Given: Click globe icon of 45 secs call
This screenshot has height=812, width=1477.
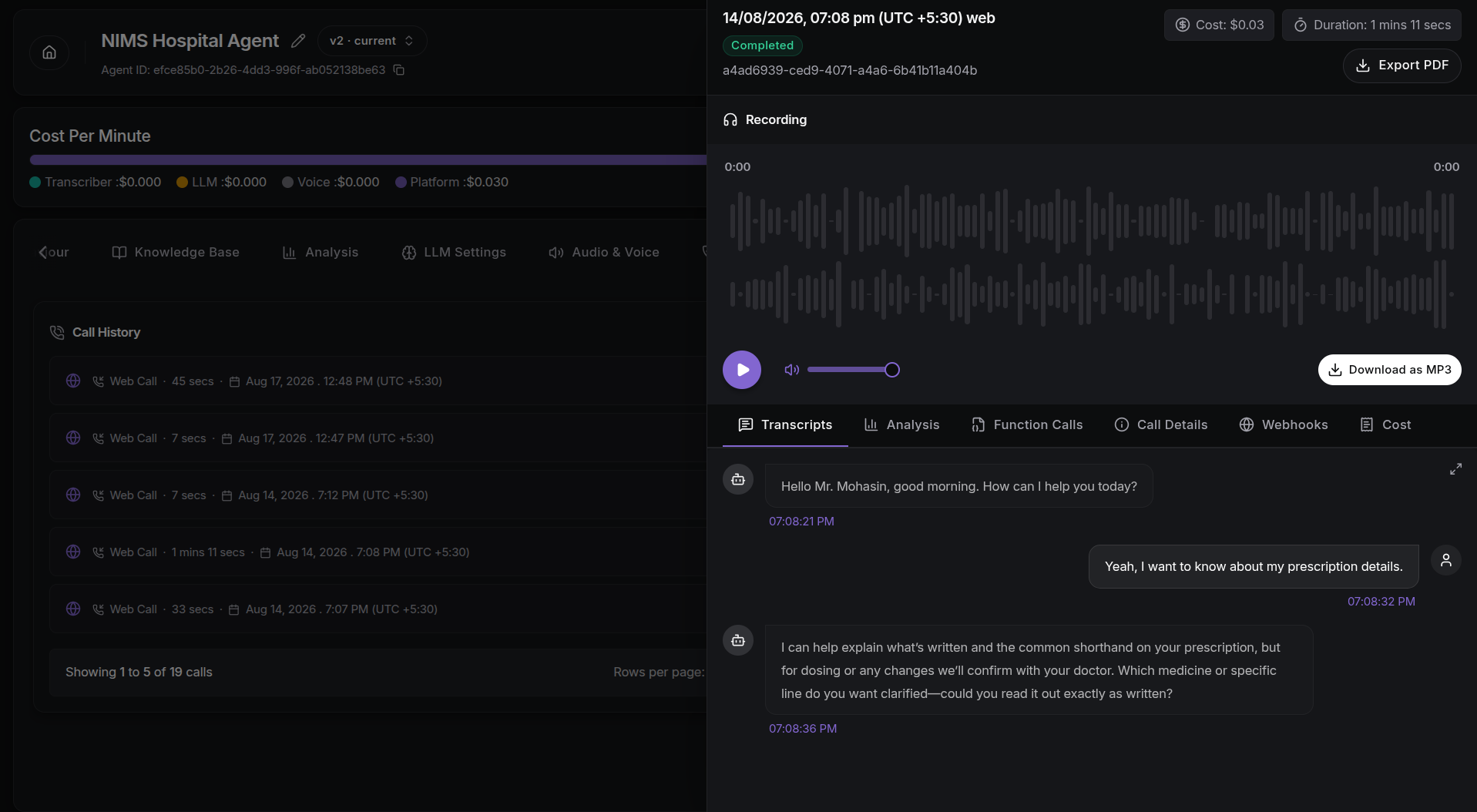Looking at the screenshot, I should [x=73, y=381].
